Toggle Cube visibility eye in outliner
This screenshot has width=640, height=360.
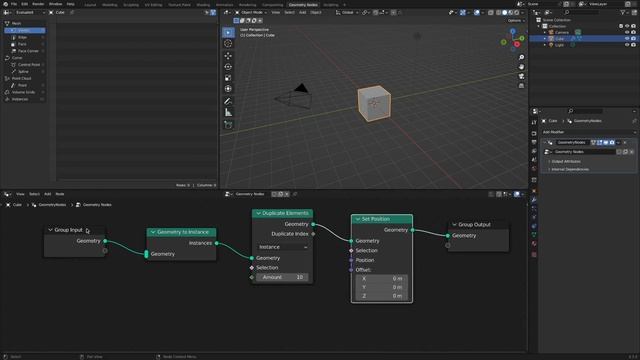627,38
